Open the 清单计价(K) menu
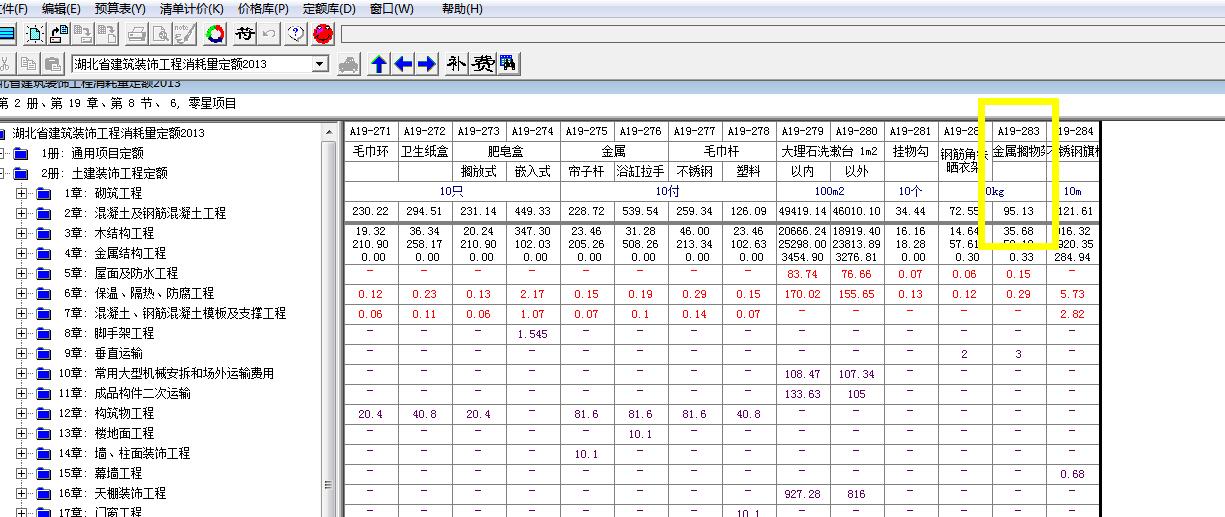This screenshot has height=517, width=1225. pos(191,9)
